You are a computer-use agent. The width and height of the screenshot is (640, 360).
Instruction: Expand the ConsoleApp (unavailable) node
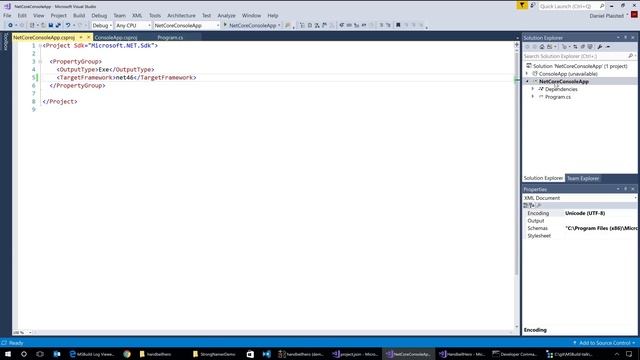coord(527,74)
